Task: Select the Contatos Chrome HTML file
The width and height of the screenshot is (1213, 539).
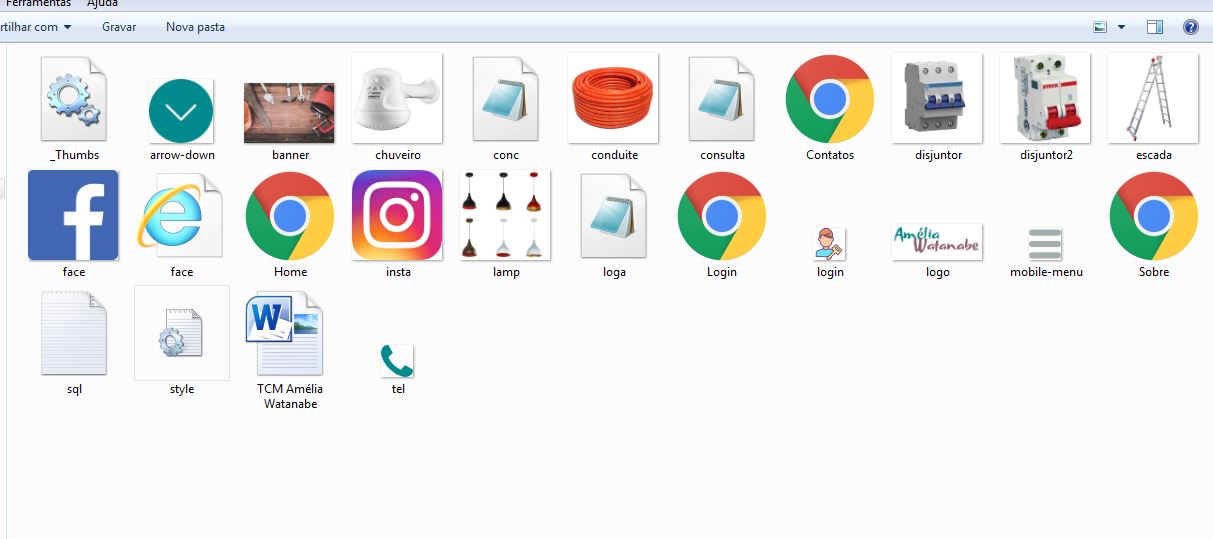Action: 830,99
